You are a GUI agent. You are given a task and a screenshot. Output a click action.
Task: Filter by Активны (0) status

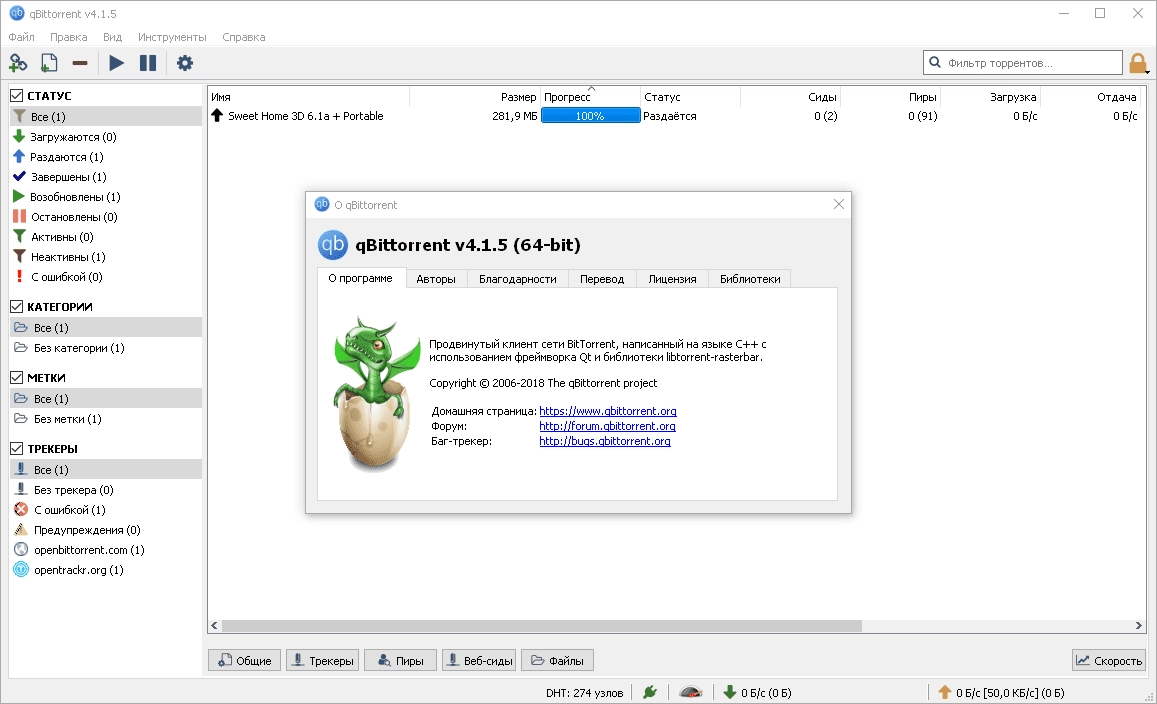pyautogui.click(x=62, y=236)
